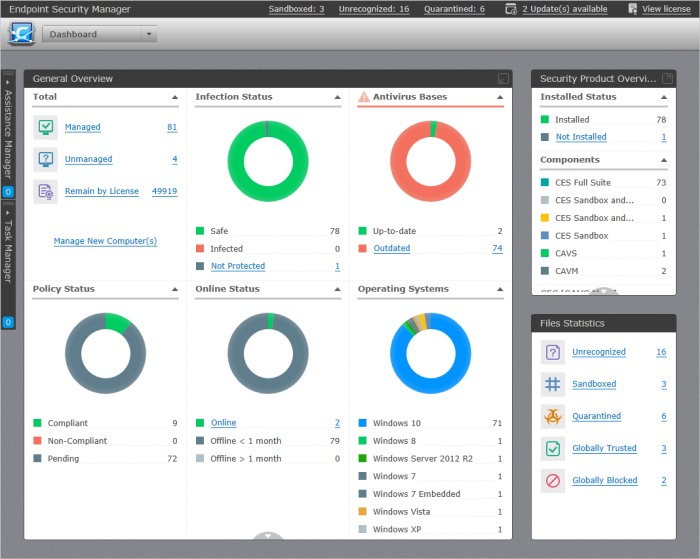Click the Unrecognized files icon

click(x=553, y=352)
